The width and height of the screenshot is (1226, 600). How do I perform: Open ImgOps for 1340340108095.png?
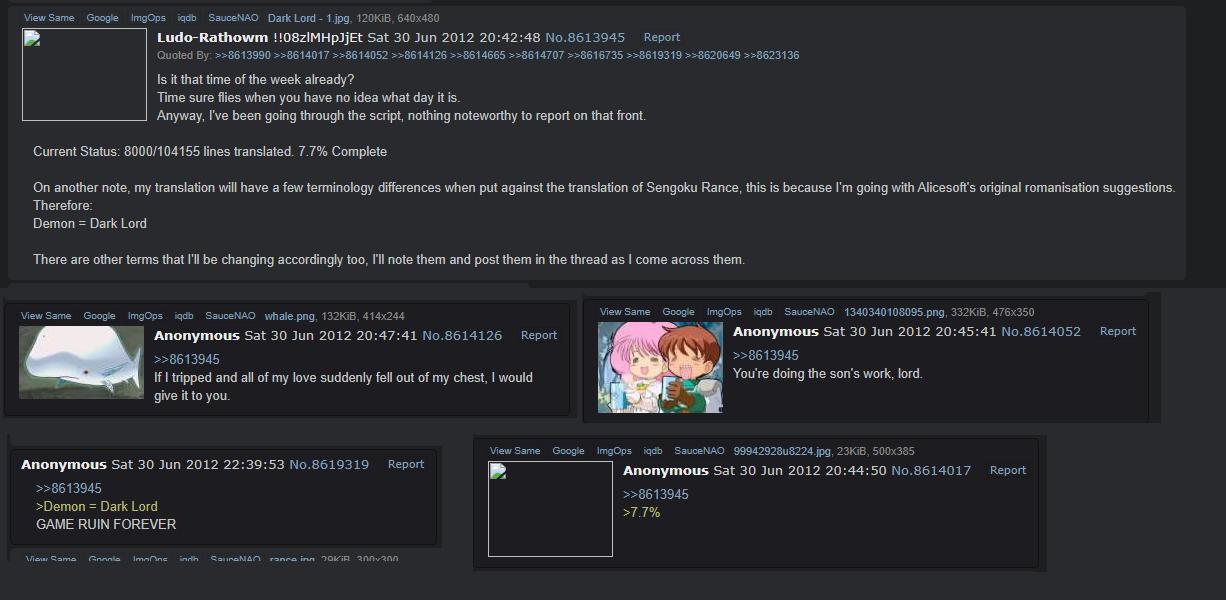tap(724, 312)
